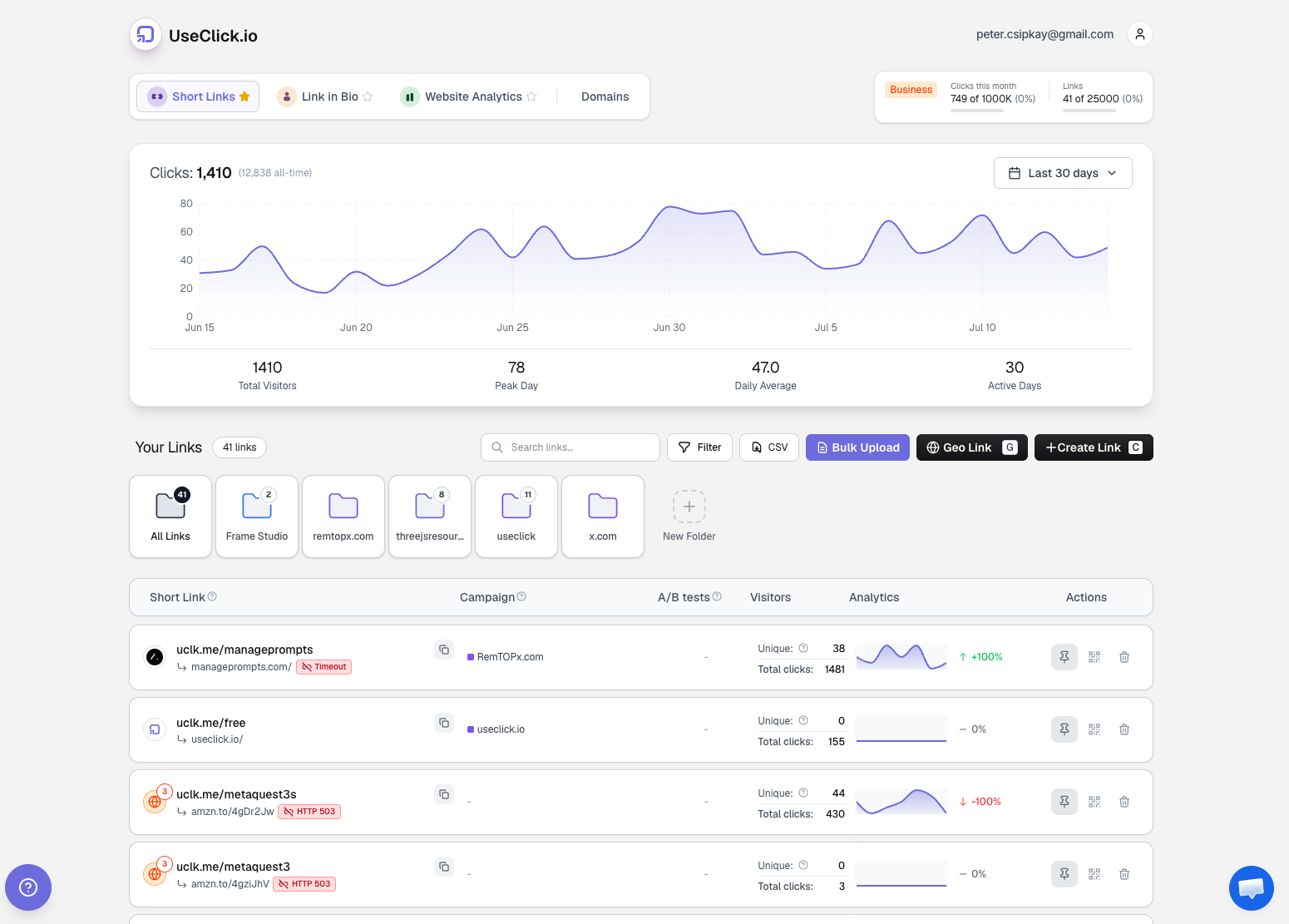Open QR code for uclk.me/free
This screenshot has height=924, width=1289.
(1094, 729)
